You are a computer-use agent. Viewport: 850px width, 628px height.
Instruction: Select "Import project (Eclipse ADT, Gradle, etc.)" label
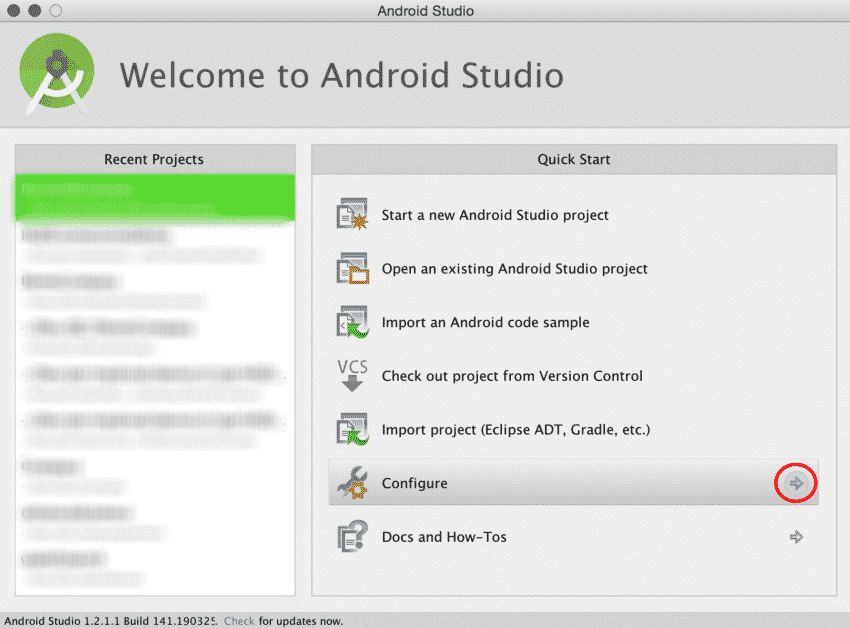pyautogui.click(x=516, y=430)
